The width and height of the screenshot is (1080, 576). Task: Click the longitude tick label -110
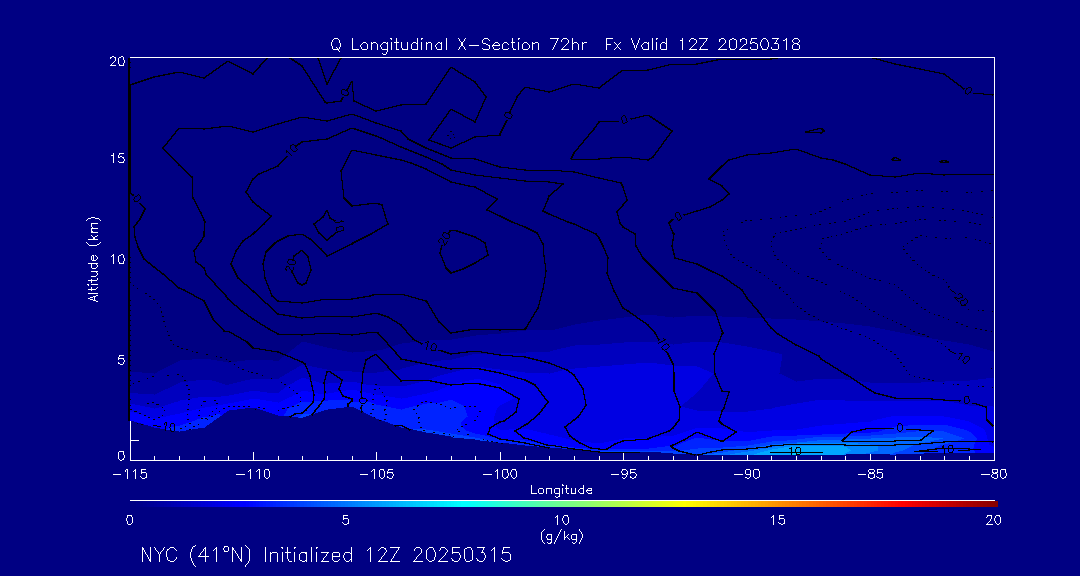click(x=253, y=475)
